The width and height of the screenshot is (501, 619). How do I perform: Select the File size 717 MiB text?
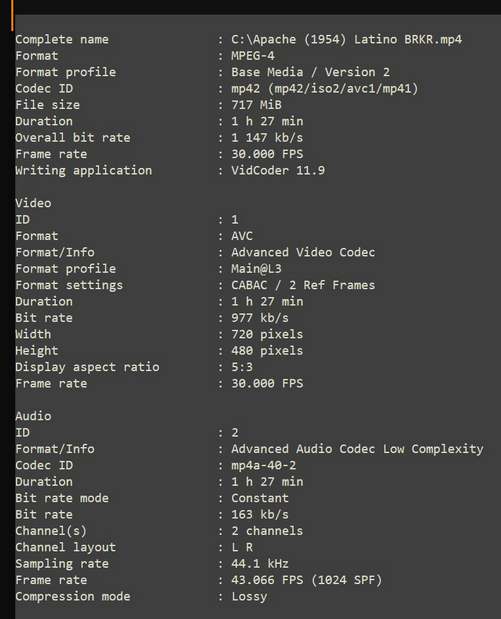pos(256,105)
